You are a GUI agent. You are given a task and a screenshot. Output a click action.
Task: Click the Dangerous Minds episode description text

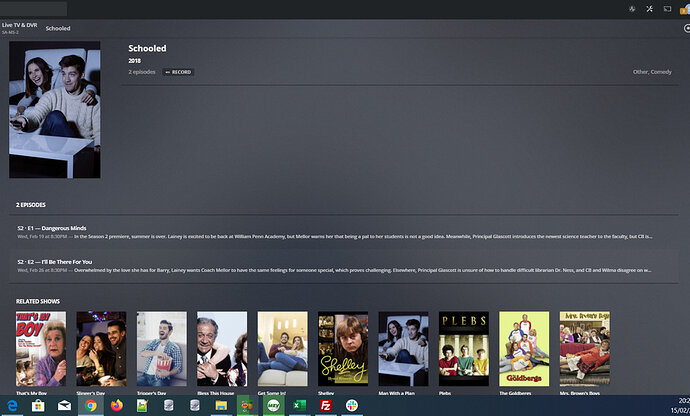[x=363, y=236]
